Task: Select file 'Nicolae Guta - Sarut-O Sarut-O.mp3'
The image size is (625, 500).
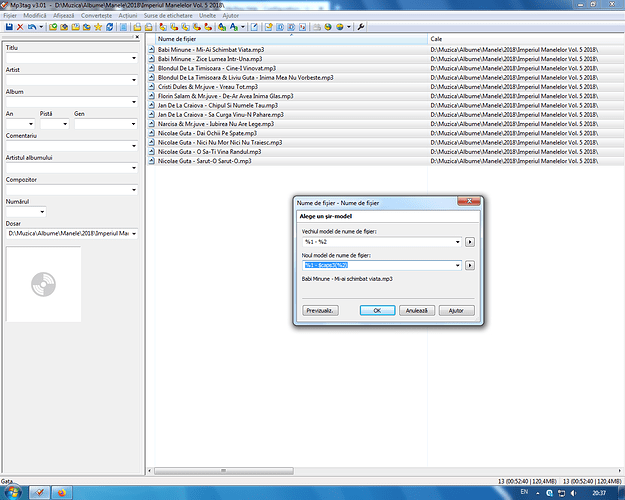Action: tap(204, 161)
